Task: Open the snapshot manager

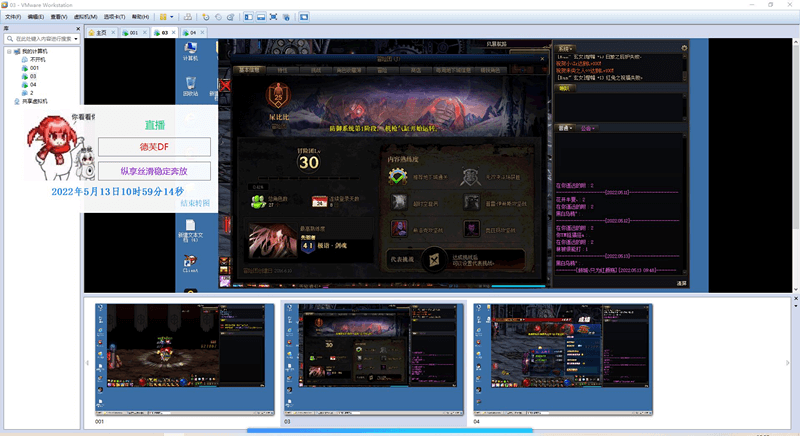Action: click(231, 17)
